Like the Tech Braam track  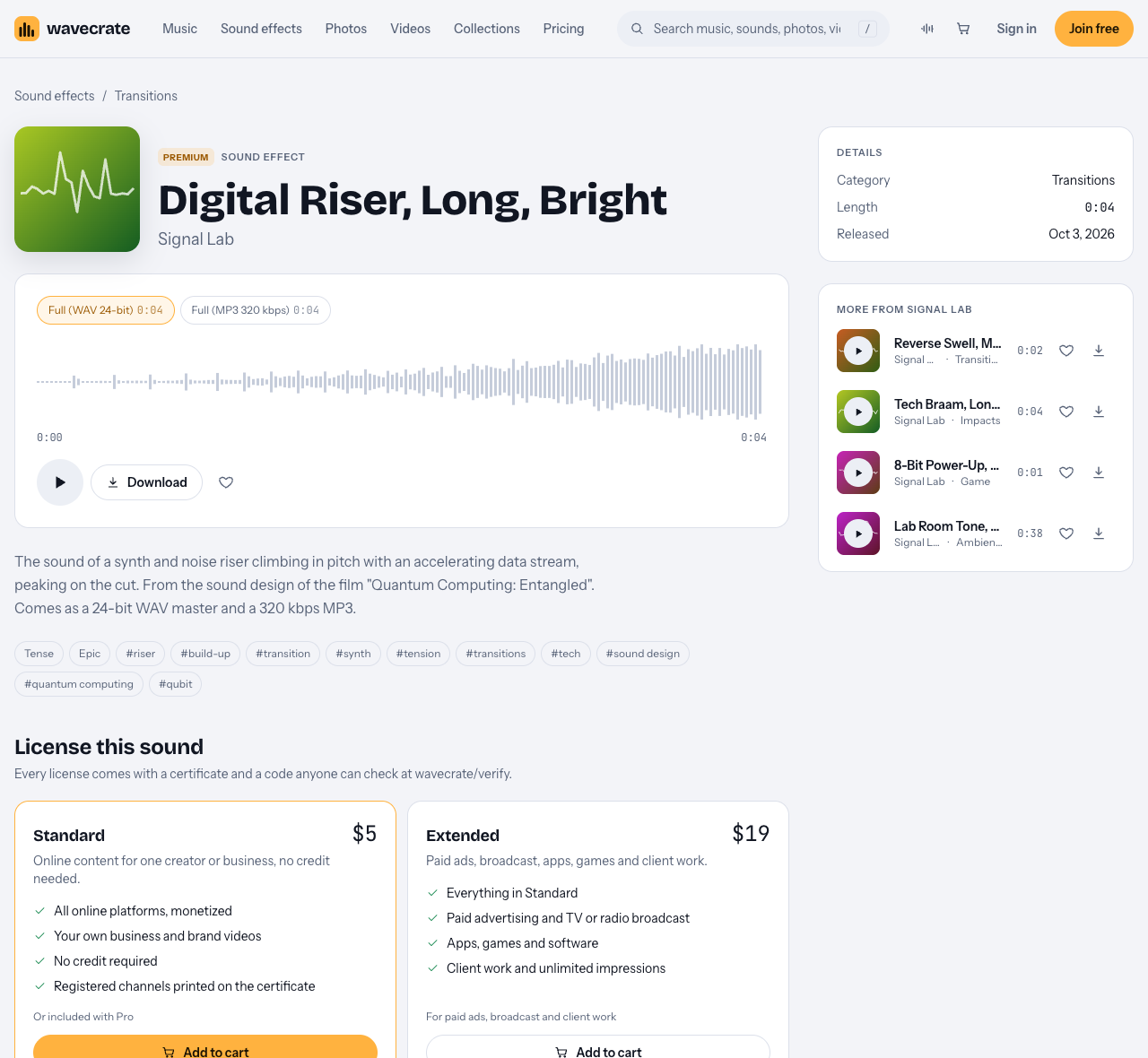1066,412
